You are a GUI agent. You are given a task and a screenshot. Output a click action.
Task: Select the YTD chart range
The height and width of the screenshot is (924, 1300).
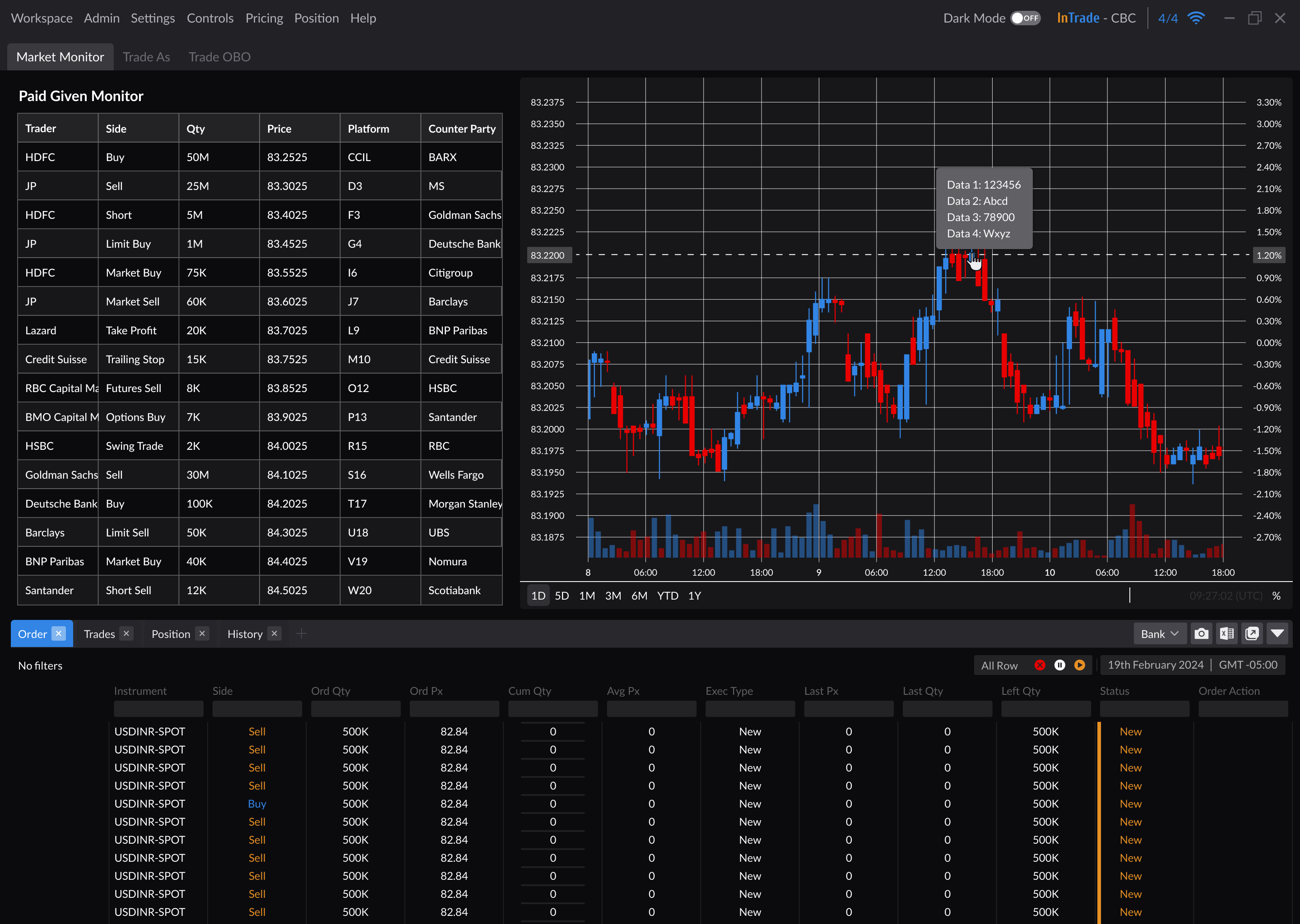pos(668,596)
